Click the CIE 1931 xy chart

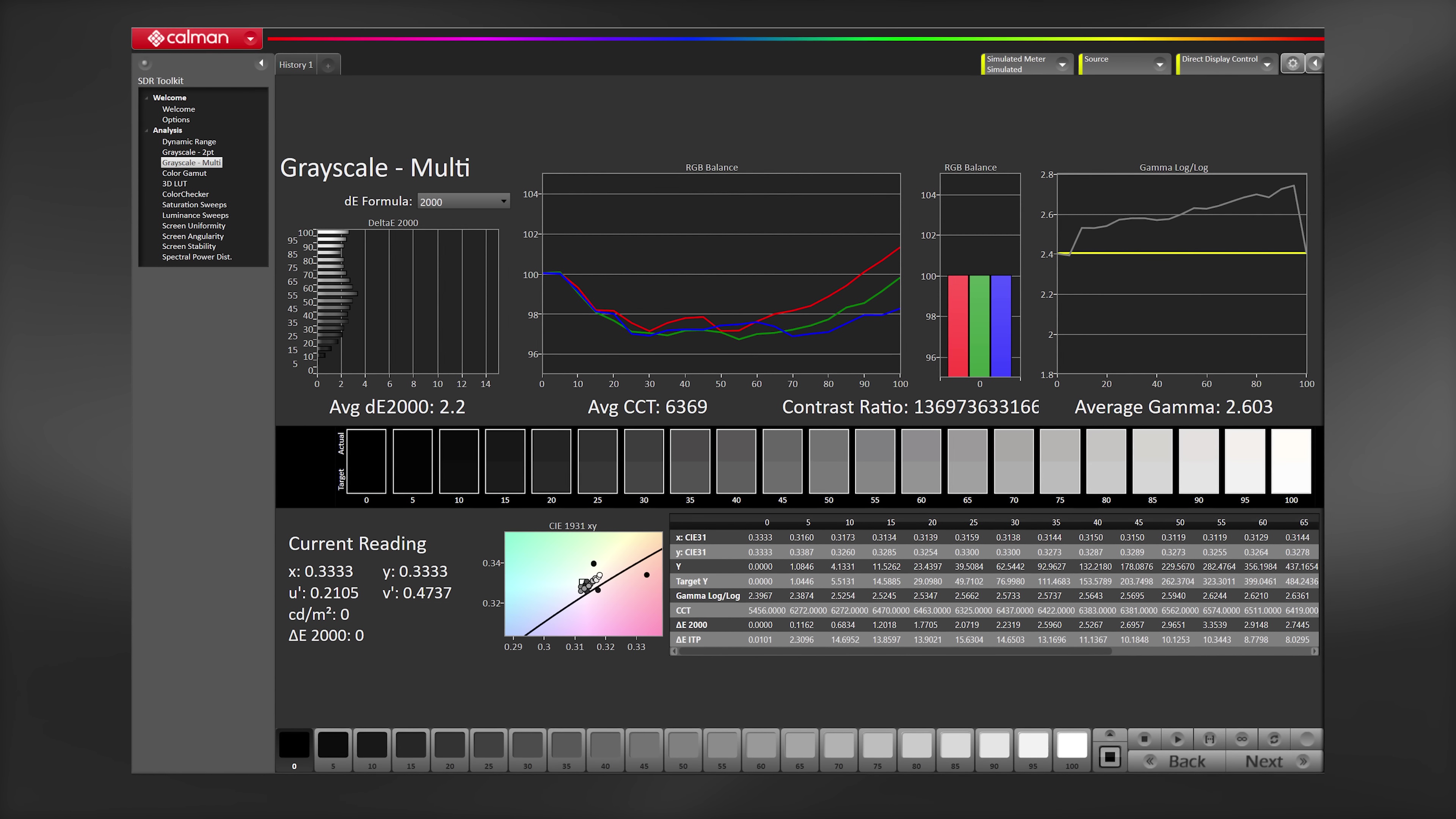(583, 583)
